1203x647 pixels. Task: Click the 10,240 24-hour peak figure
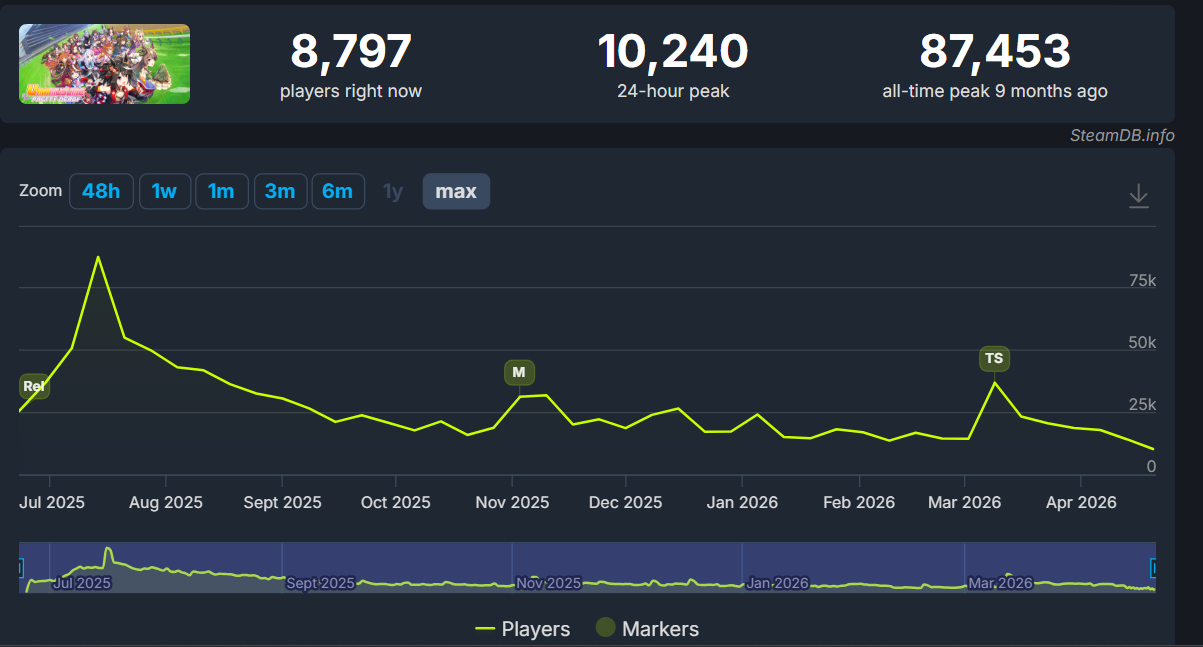pyautogui.click(x=673, y=52)
